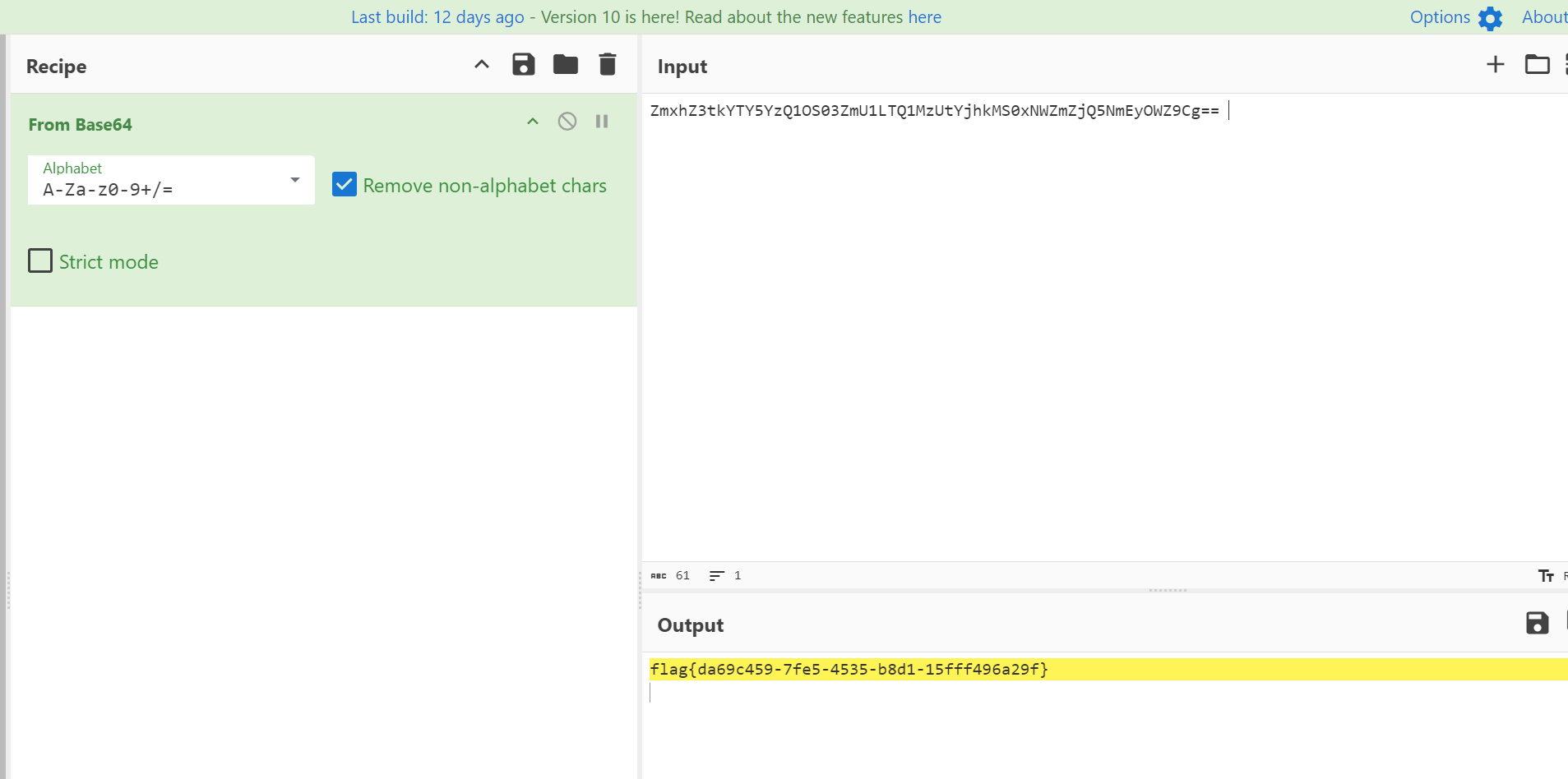Open folder as input icon
1568x779 pixels.
(x=1537, y=65)
